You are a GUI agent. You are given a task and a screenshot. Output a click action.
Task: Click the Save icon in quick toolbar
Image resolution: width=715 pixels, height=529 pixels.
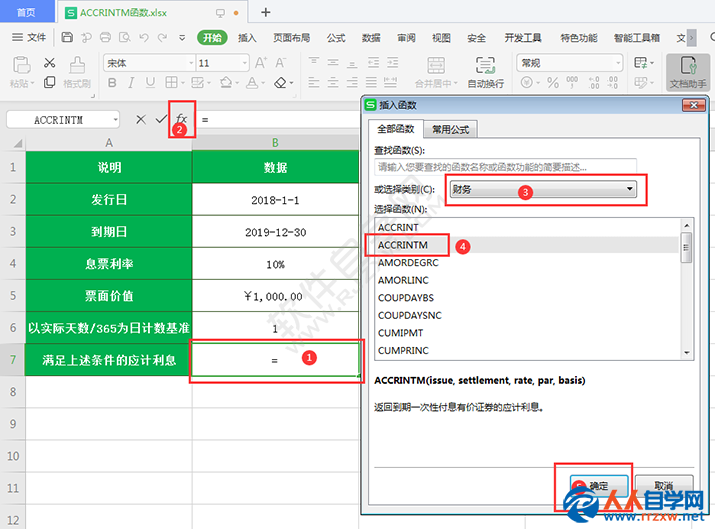pos(67,37)
